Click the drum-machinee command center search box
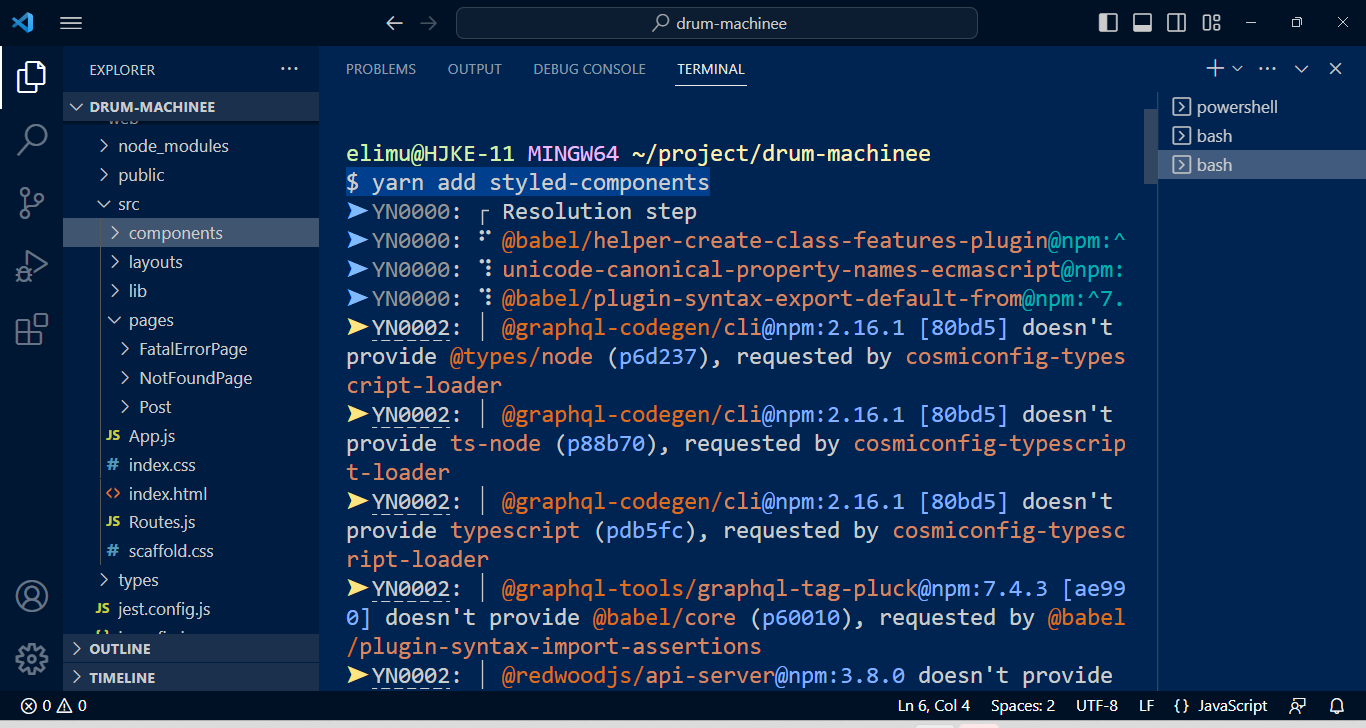 coord(717,23)
